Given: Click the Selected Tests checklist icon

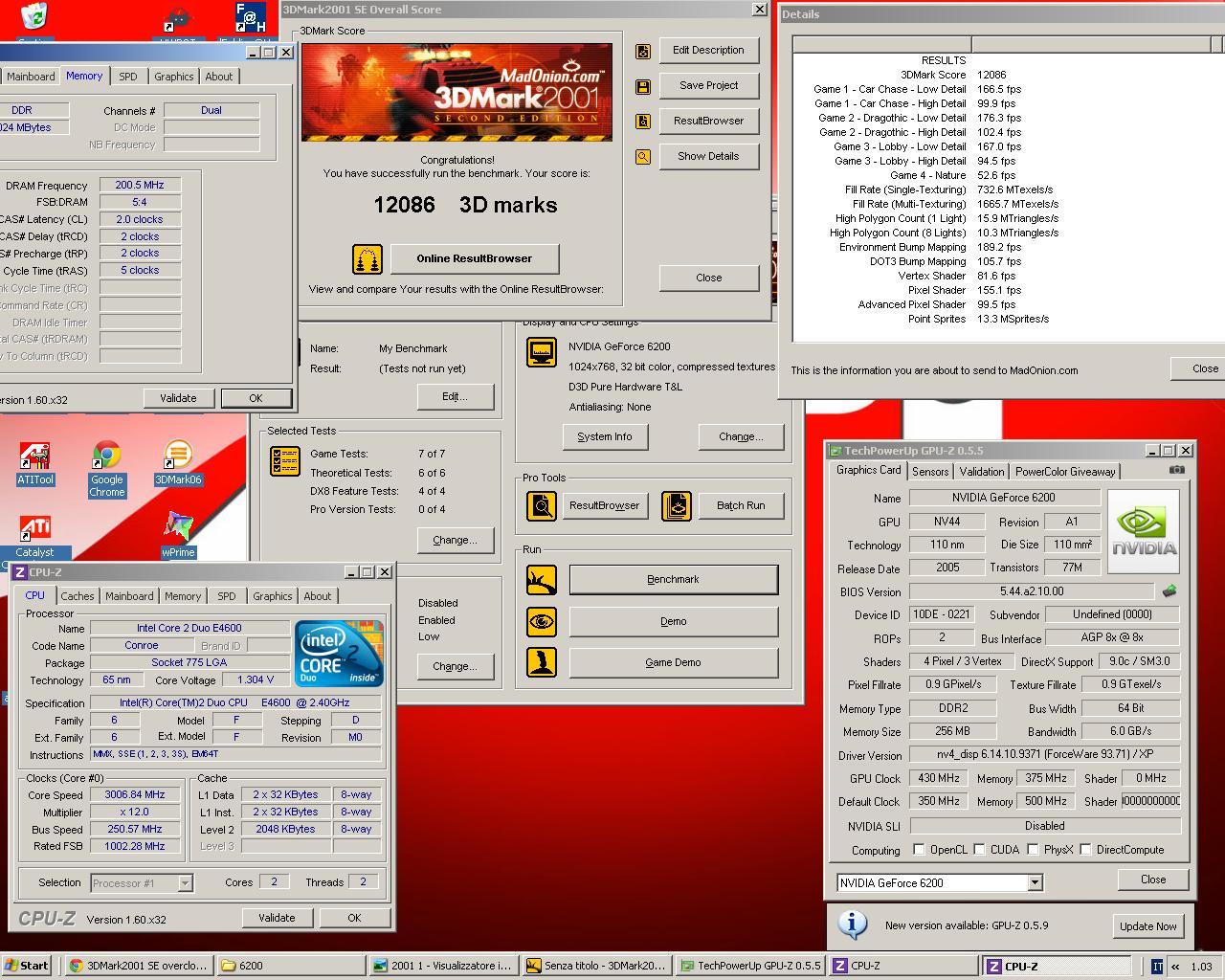Looking at the screenshot, I should point(285,461).
